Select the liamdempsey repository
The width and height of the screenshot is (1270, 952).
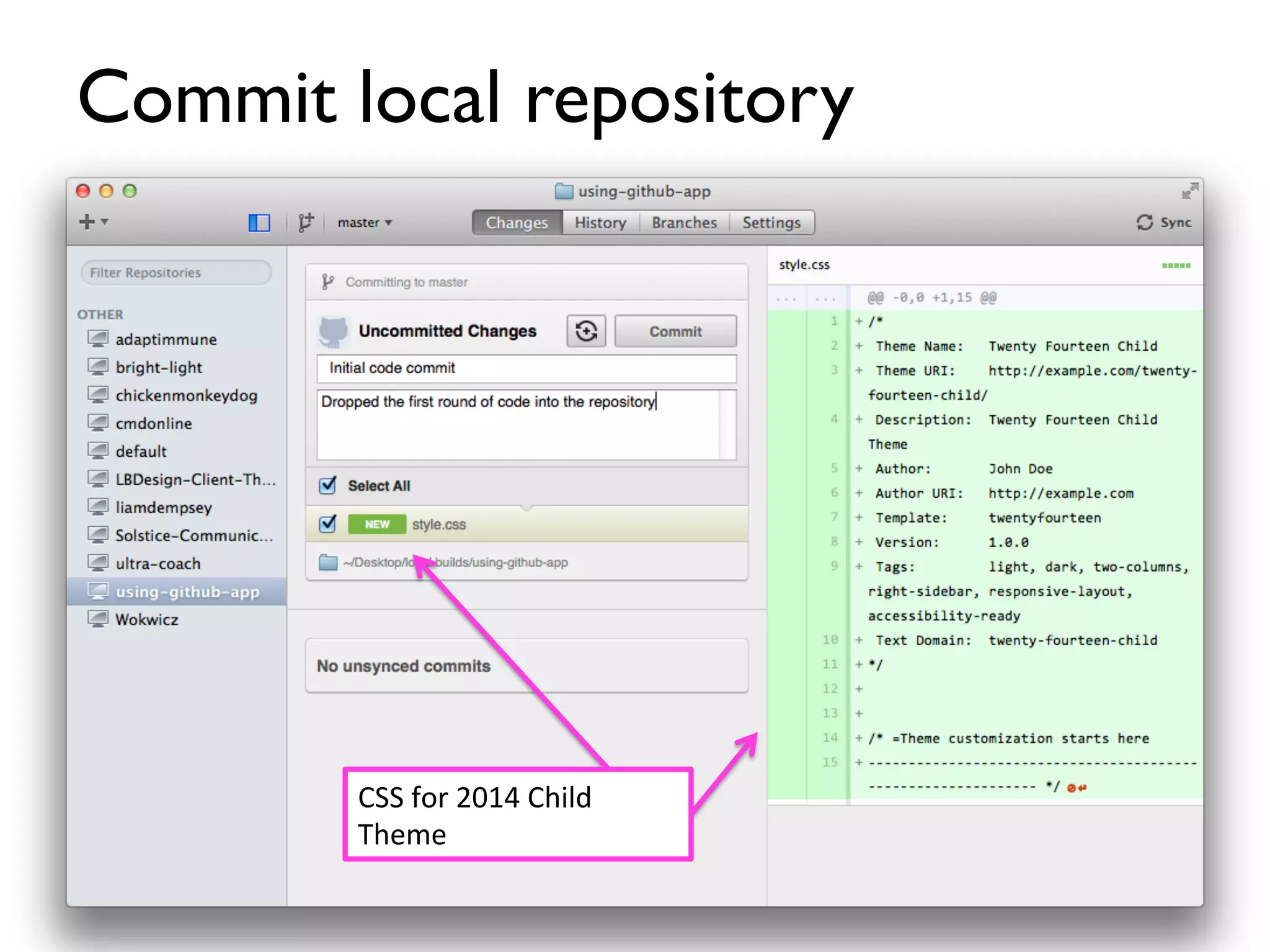(177, 508)
